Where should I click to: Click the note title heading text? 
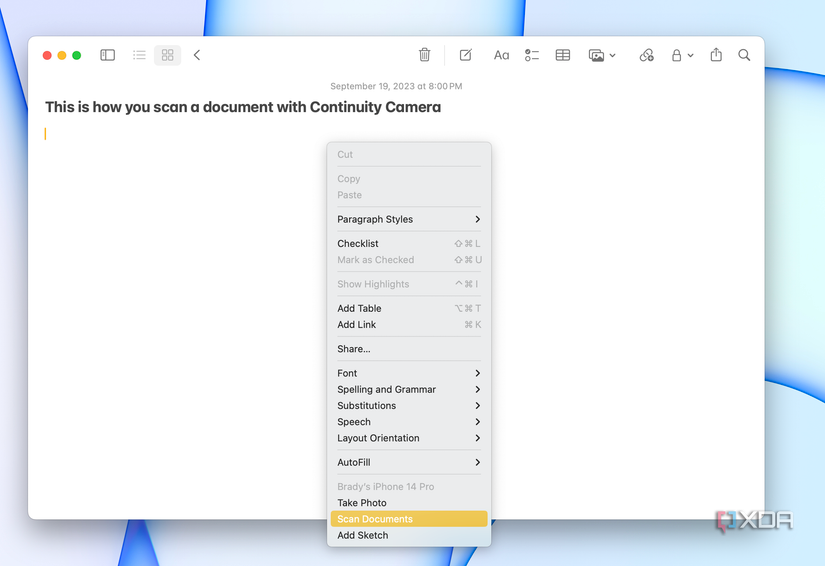click(243, 107)
